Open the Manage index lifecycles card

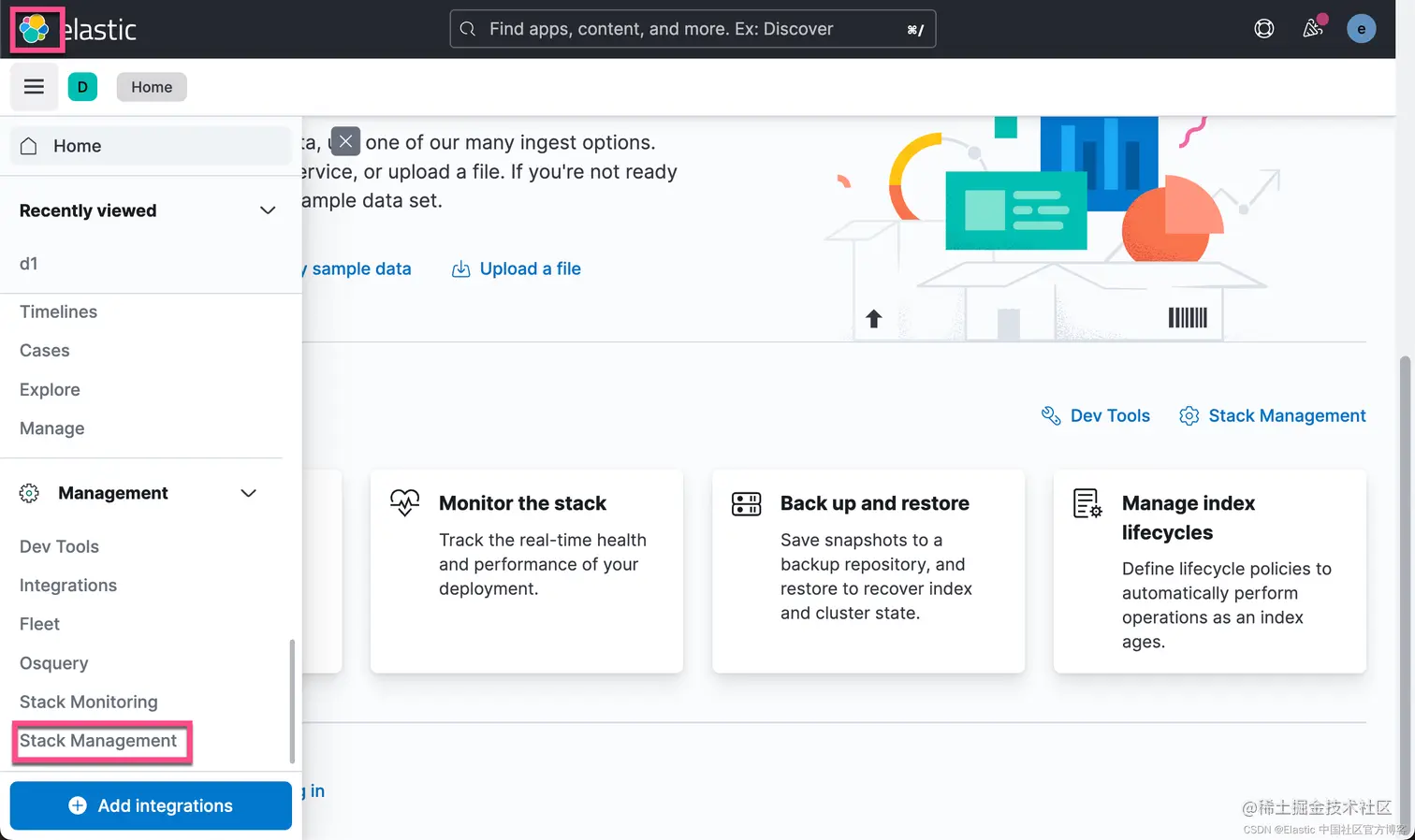[1210, 572]
